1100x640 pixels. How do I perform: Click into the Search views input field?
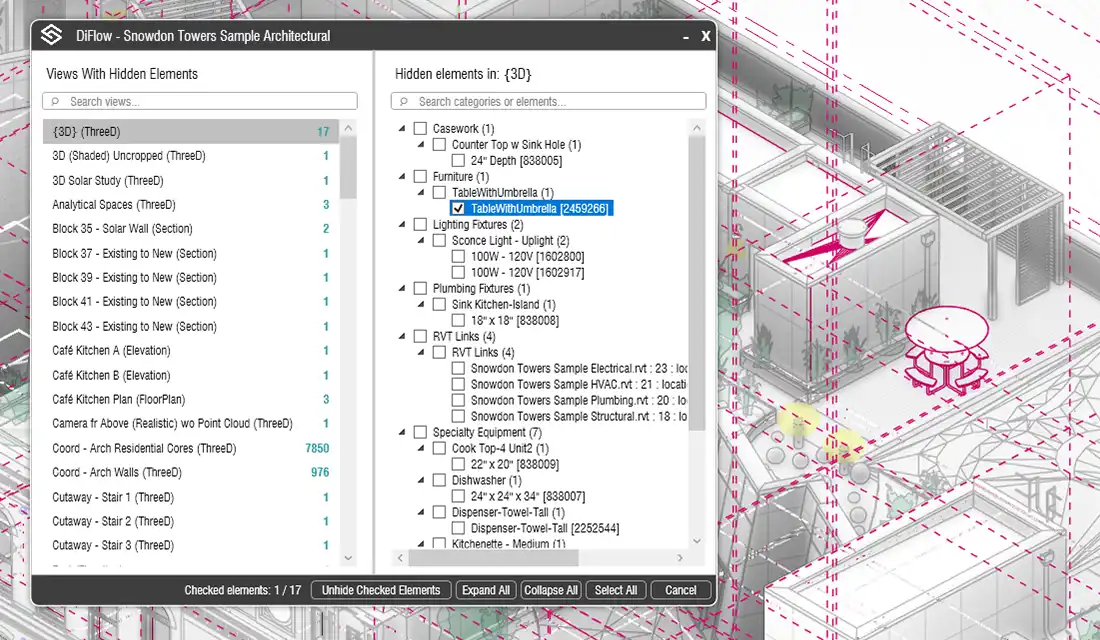pyautogui.click(x=205, y=102)
